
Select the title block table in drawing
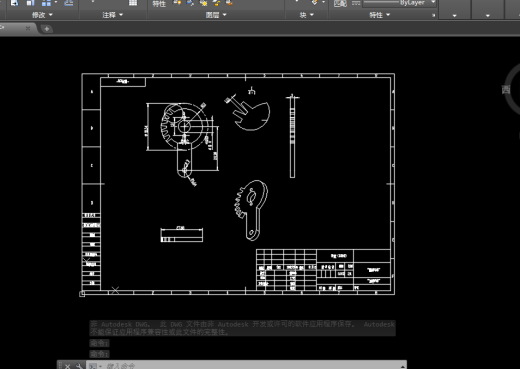(x=323, y=270)
